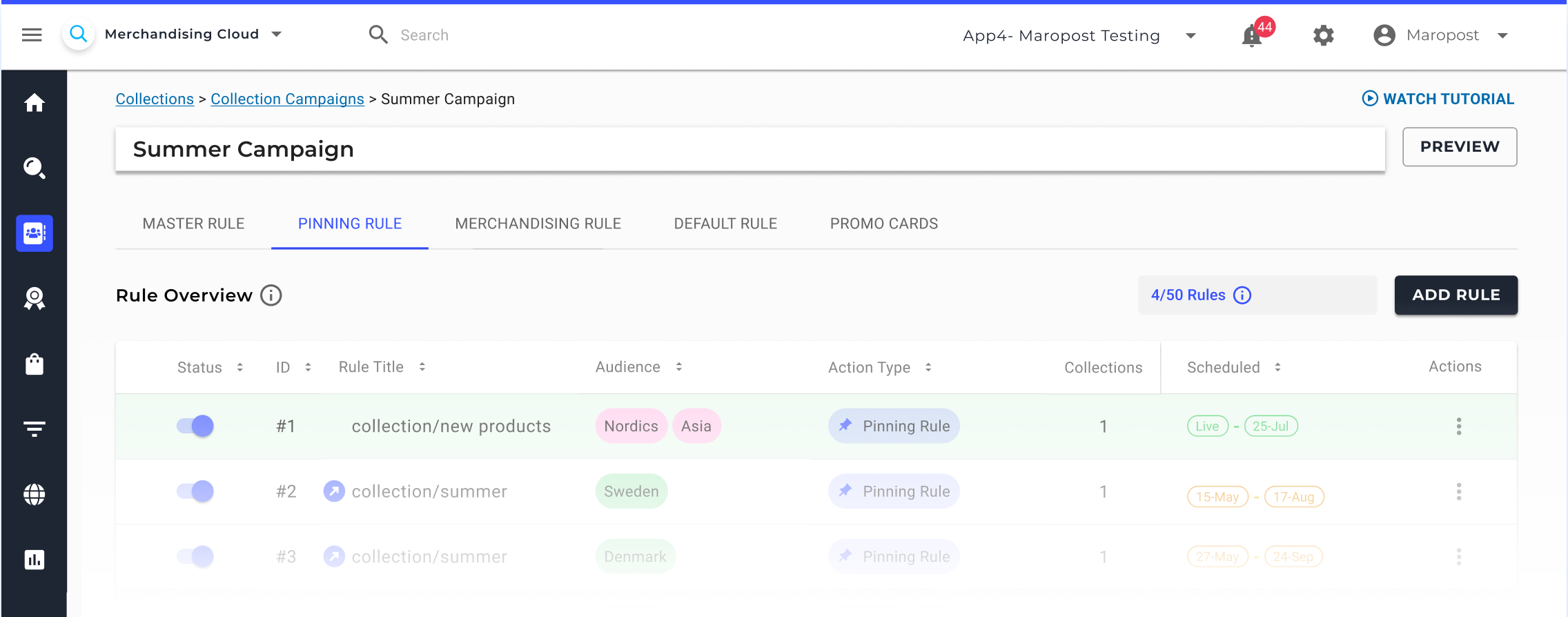The image size is (1568, 617).
Task: Open the Promo Cards tab
Action: pos(883,224)
